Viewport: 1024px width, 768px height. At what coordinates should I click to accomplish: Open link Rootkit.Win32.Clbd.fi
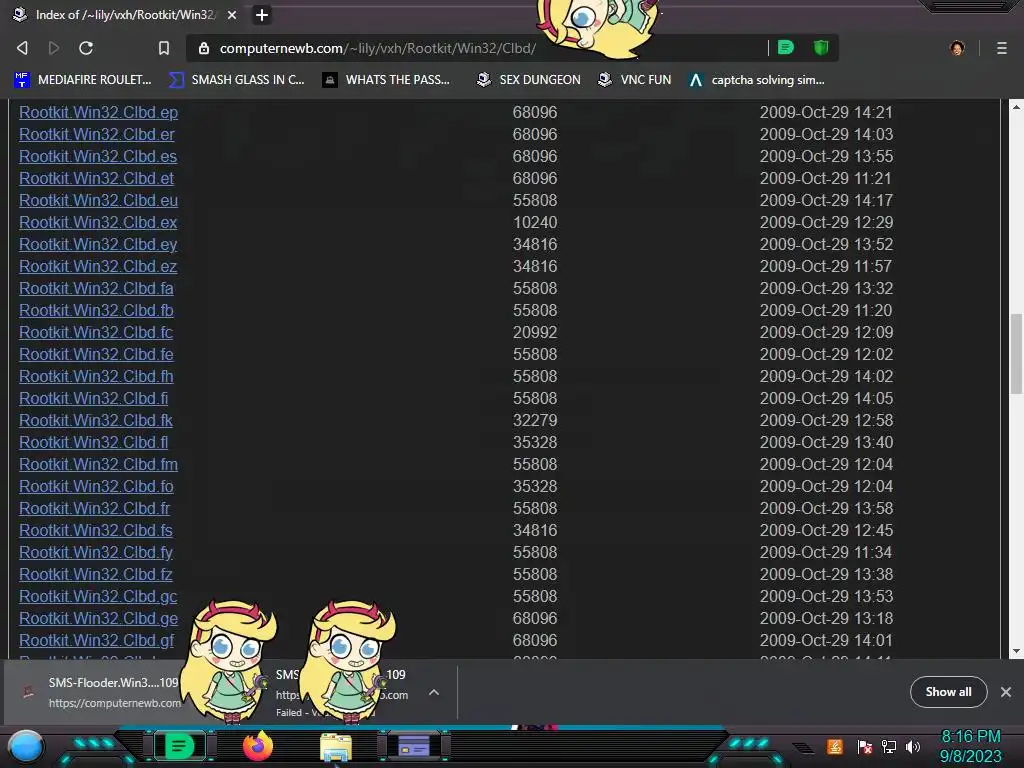(x=93, y=398)
